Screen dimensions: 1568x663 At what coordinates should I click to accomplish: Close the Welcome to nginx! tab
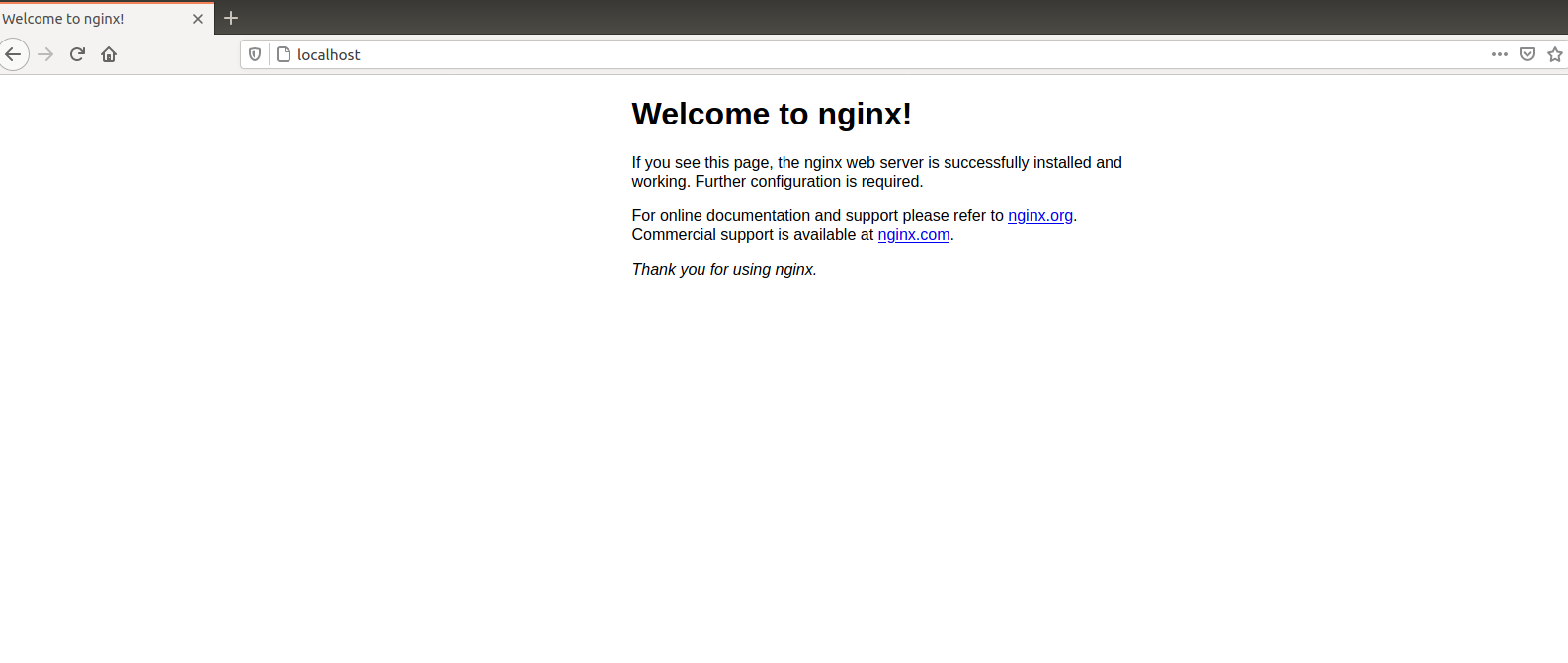198,19
